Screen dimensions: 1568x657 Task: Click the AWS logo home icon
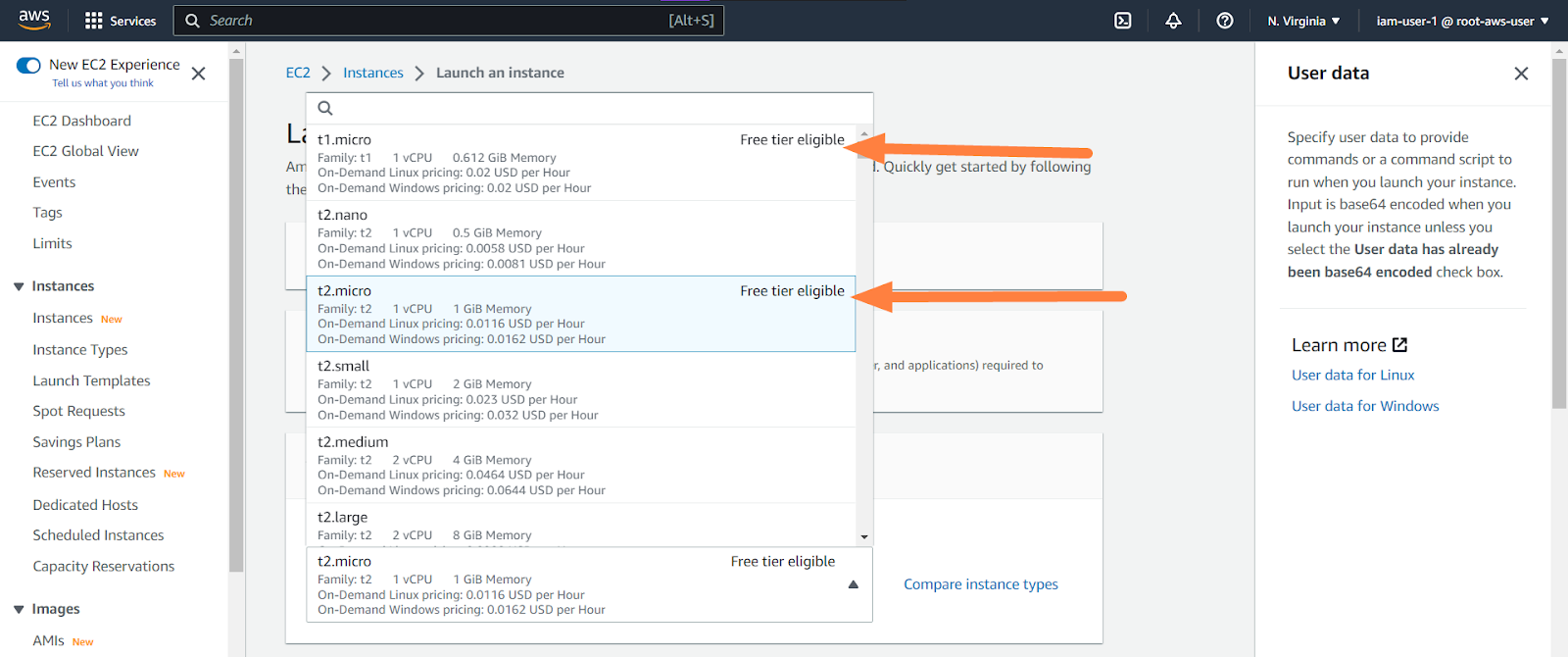(34, 20)
